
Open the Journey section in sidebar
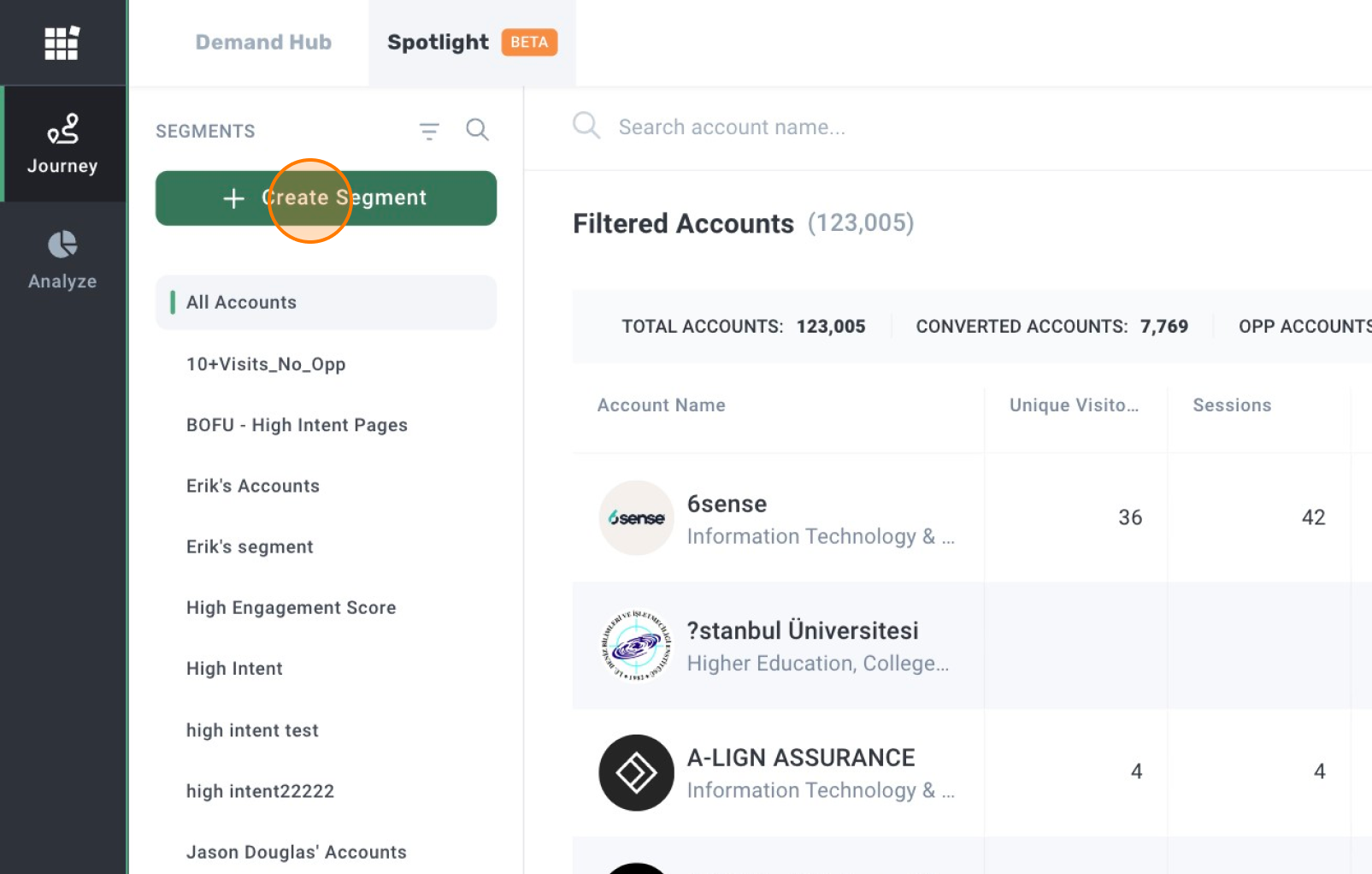[63, 144]
